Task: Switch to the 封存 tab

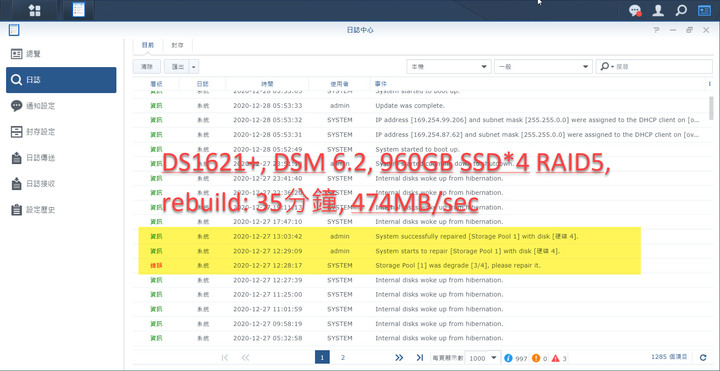Action: coord(177,45)
